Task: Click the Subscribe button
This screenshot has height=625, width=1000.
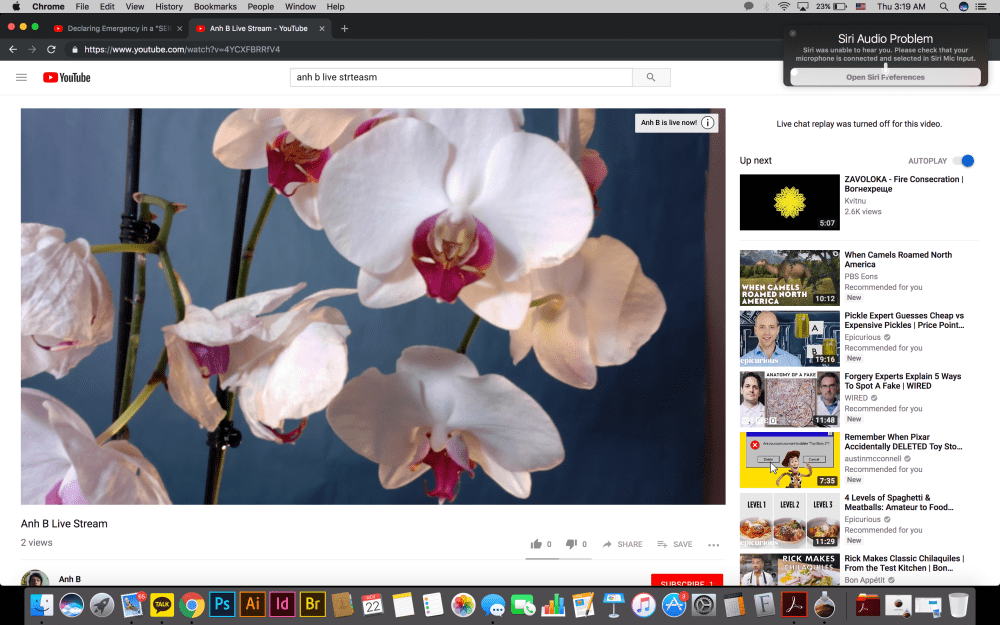Action: [686, 582]
